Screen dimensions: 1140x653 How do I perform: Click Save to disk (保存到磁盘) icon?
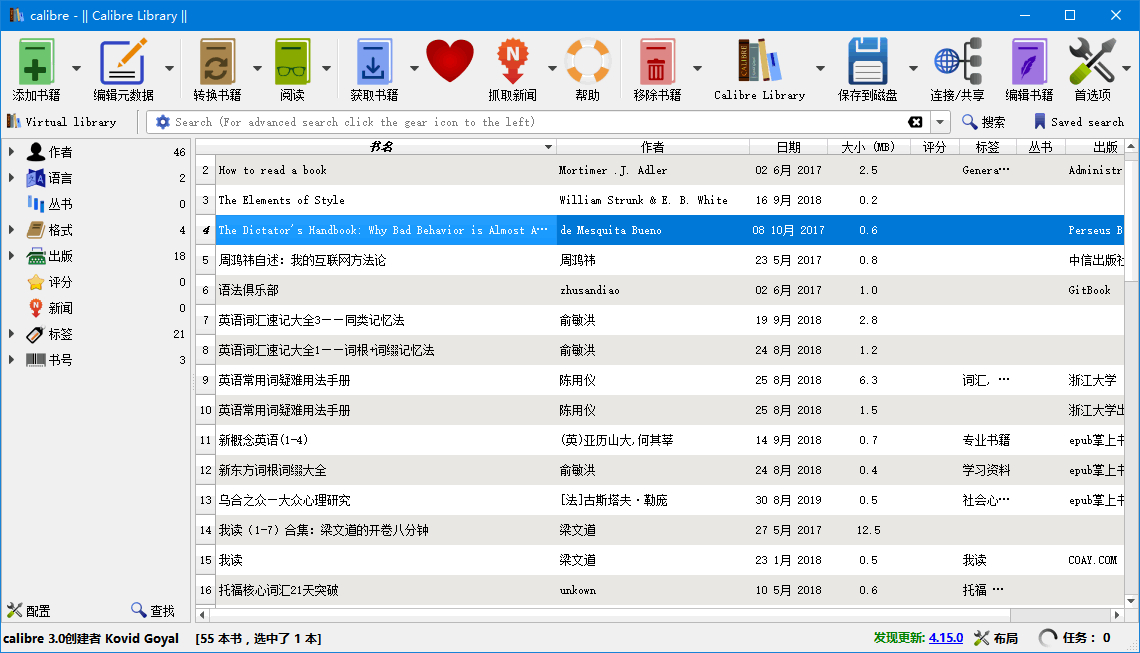[867, 63]
